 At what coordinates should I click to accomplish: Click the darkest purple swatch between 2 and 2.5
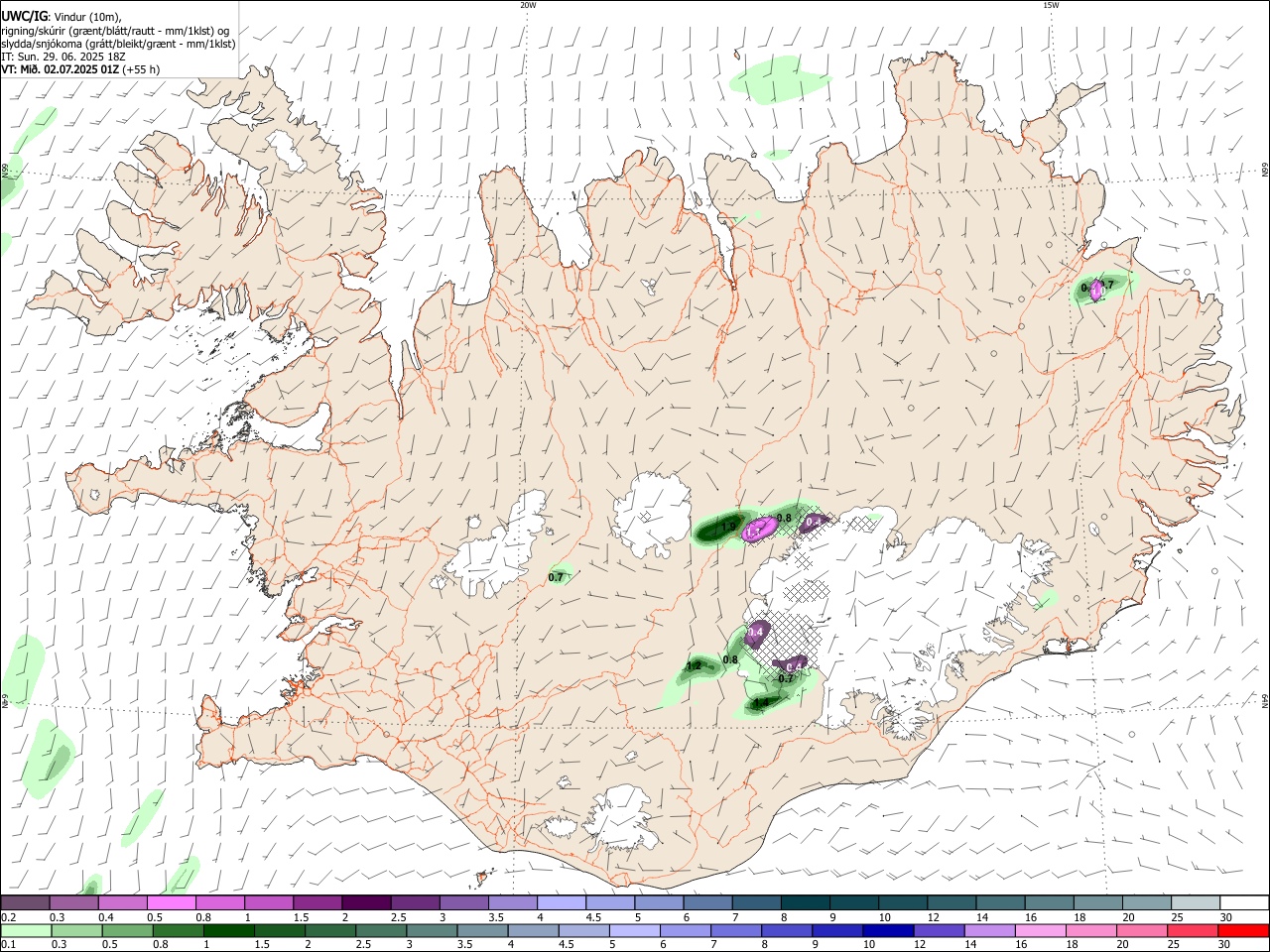tap(366, 902)
